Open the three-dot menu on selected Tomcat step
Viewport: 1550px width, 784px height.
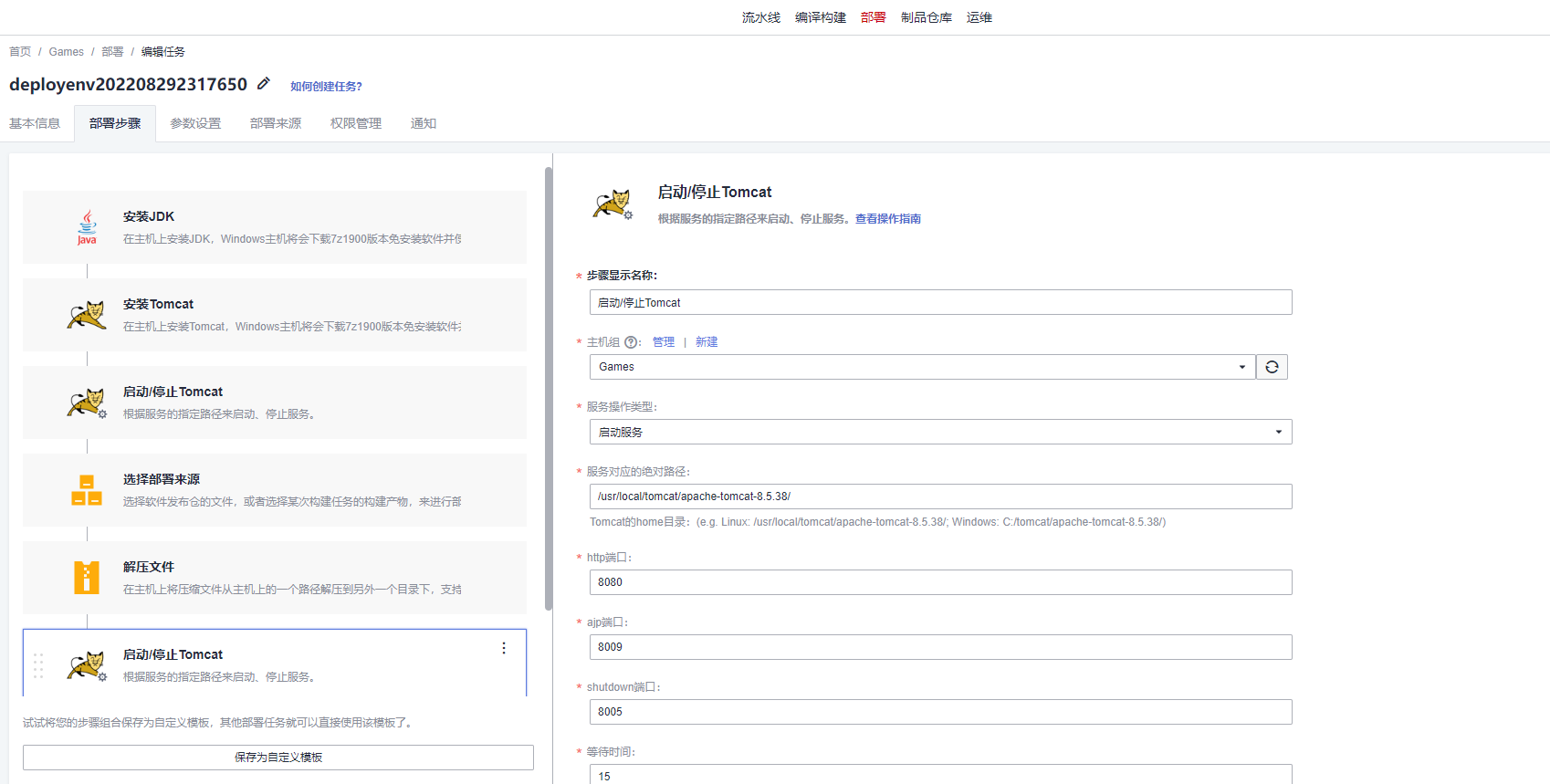(504, 648)
